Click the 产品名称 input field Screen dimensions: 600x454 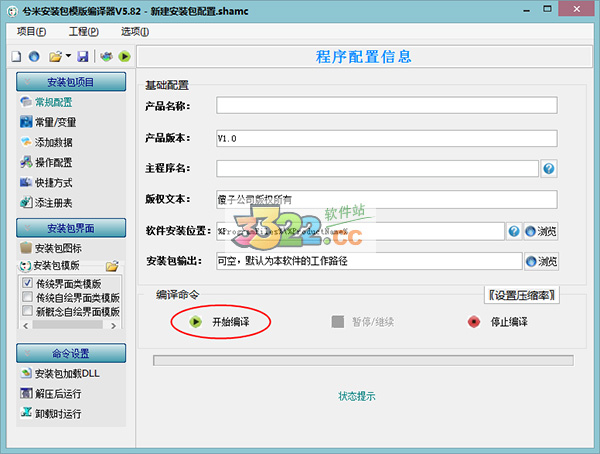coord(386,105)
